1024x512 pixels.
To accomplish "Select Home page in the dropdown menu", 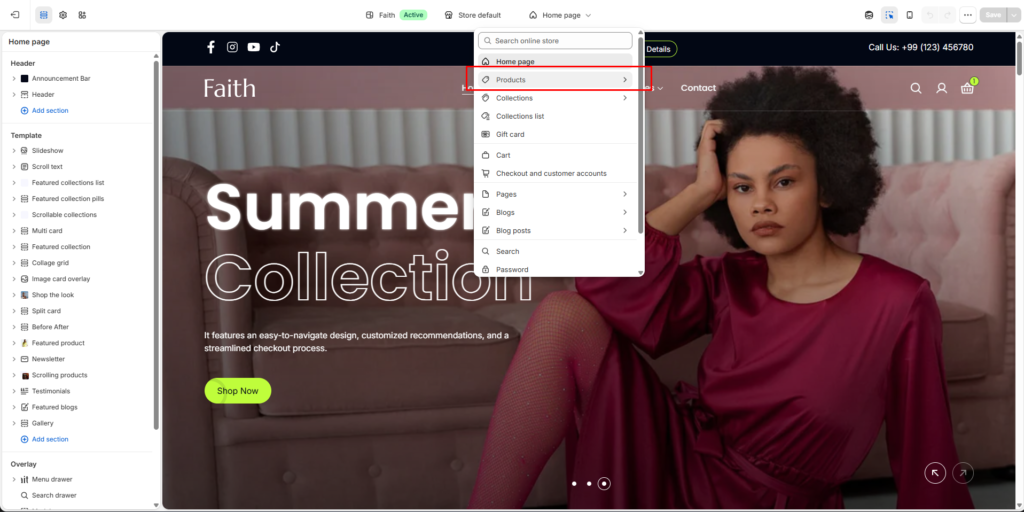I will point(555,61).
